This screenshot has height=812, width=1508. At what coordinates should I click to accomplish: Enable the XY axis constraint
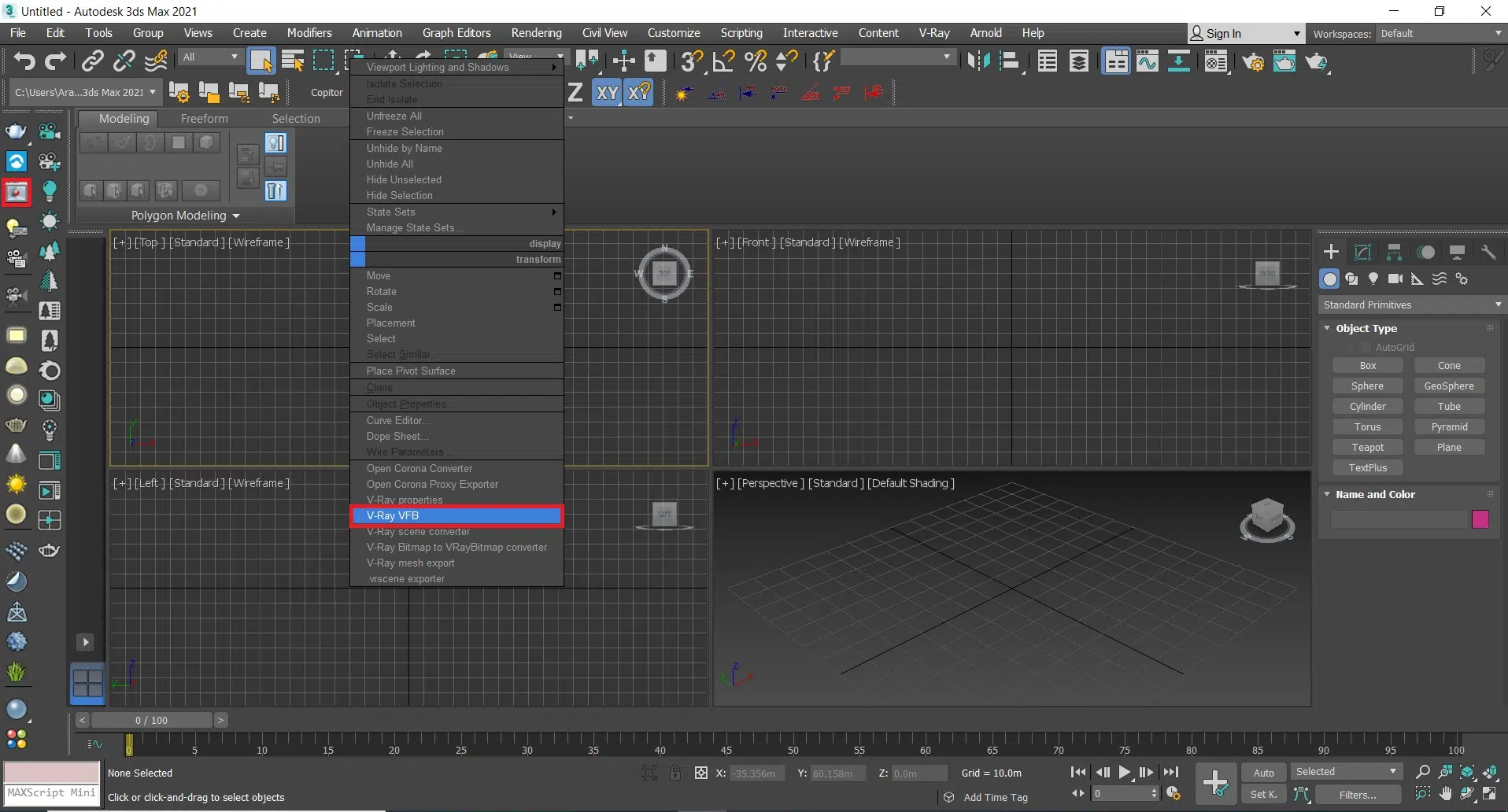[607, 93]
